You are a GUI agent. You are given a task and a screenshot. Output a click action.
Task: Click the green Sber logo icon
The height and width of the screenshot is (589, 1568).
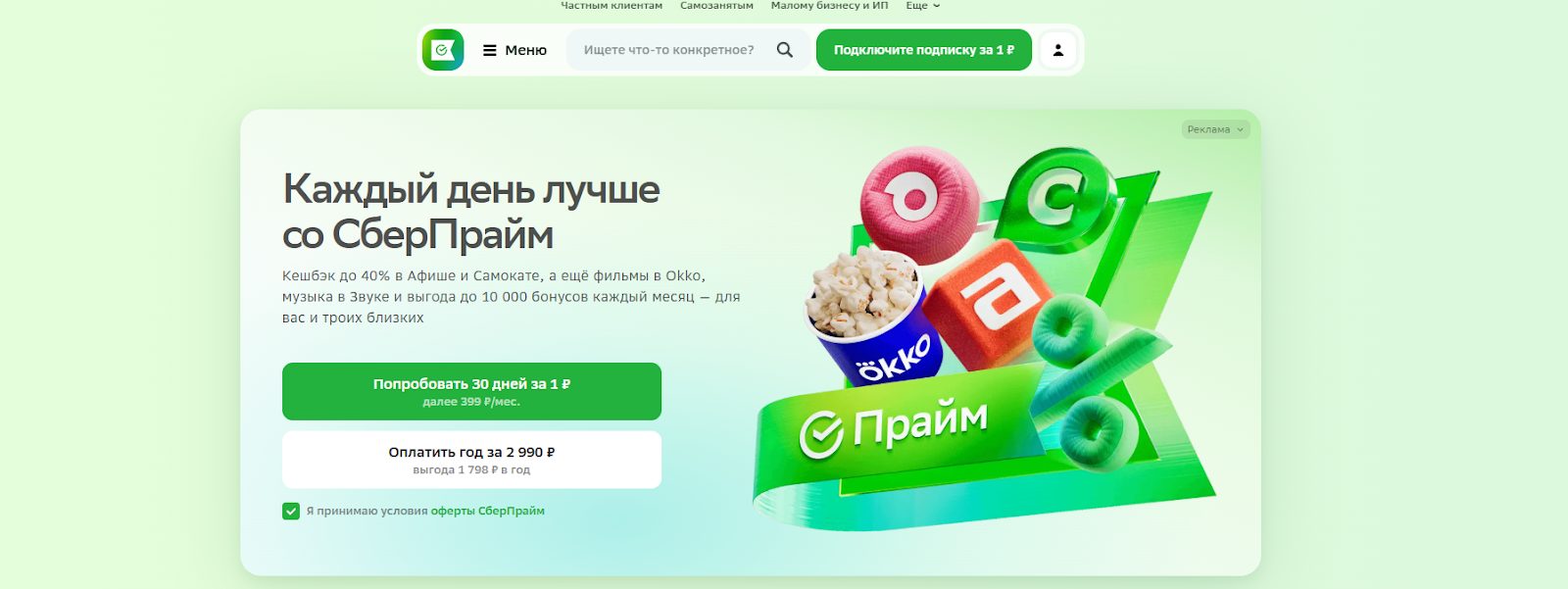pyautogui.click(x=443, y=50)
